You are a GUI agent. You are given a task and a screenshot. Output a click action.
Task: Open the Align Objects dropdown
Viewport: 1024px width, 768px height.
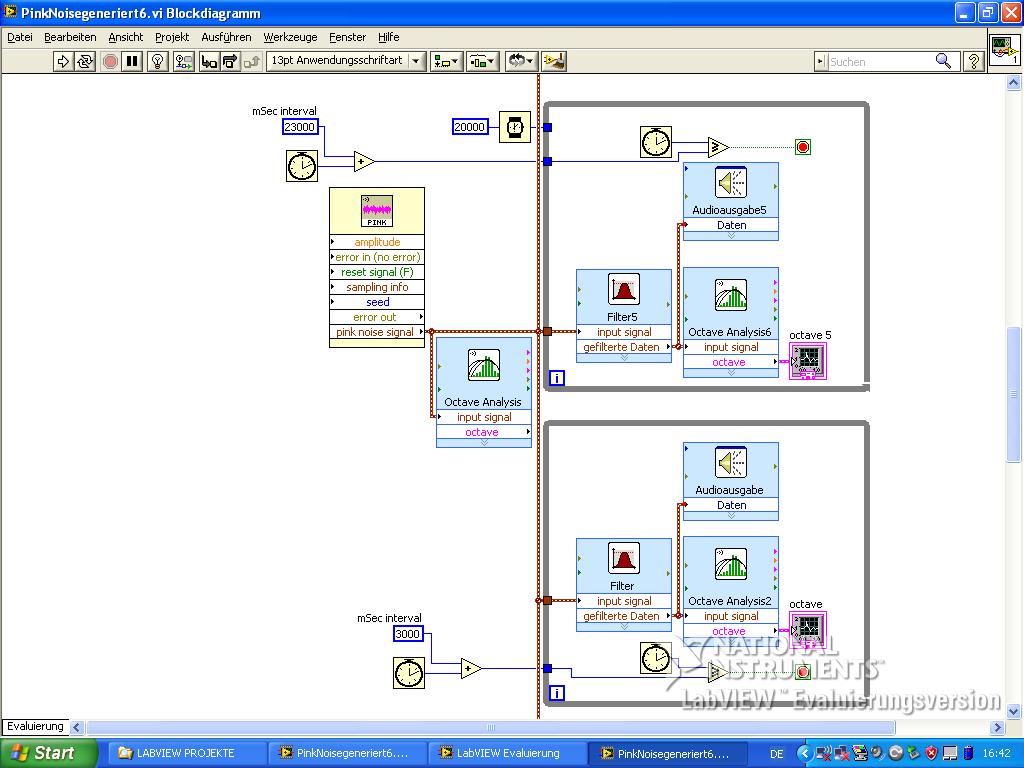tap(446, 61)
